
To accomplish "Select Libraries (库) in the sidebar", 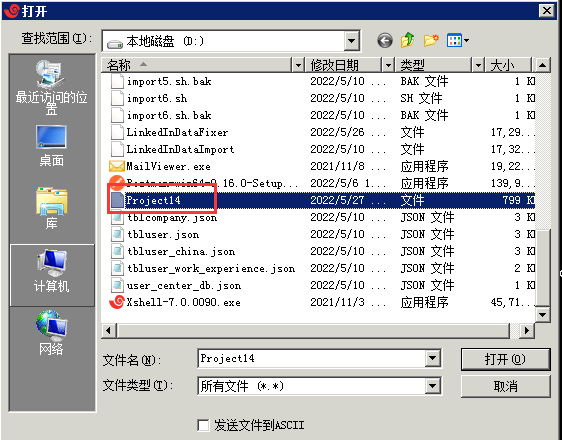I will pyautogui.click(x=52, y=208).
